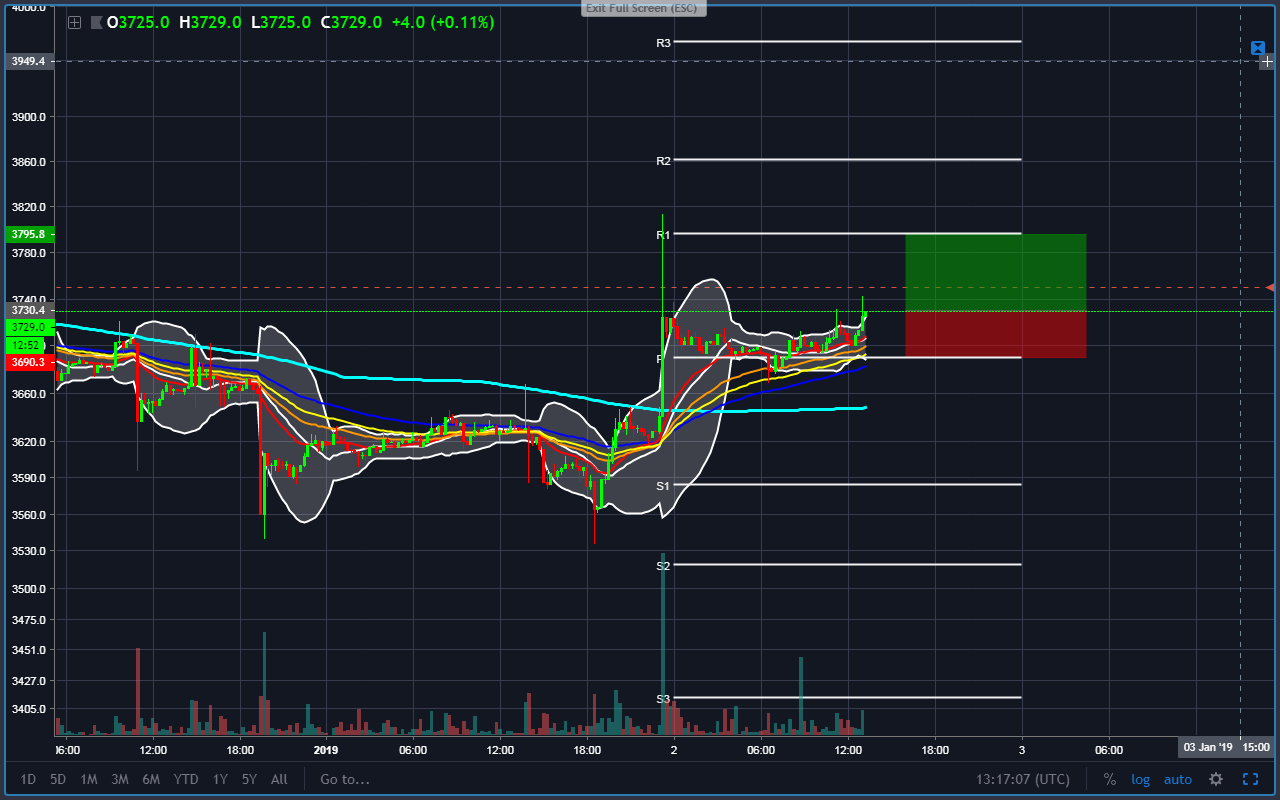The height and width of the screenshot is (800, 1280).
Task: Click the blue hourglass icon on price axis
Action: [1258, 48]
